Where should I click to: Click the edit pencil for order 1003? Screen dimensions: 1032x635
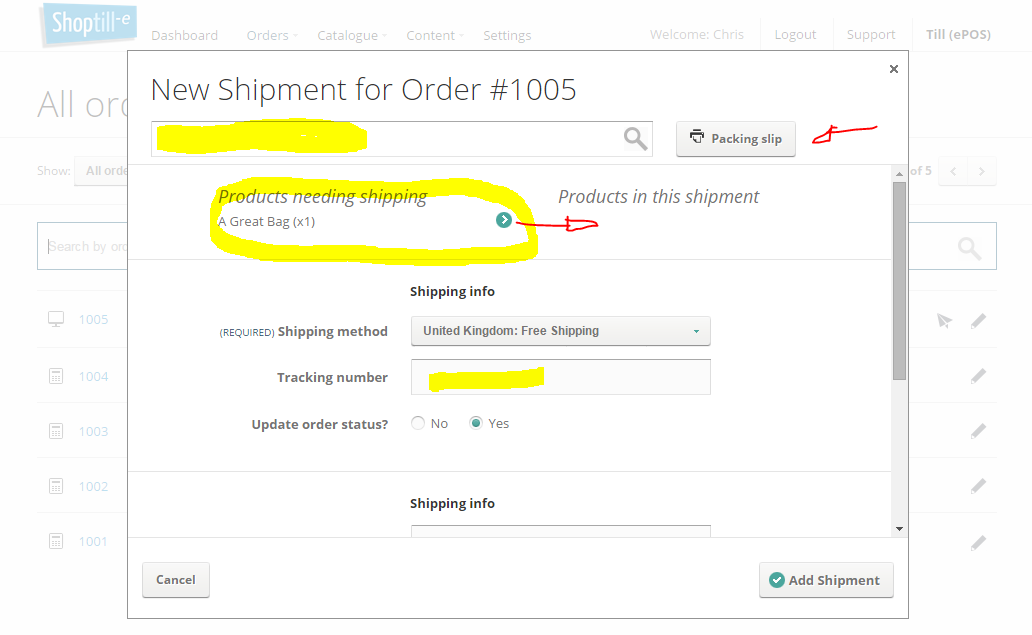[979, 431]
